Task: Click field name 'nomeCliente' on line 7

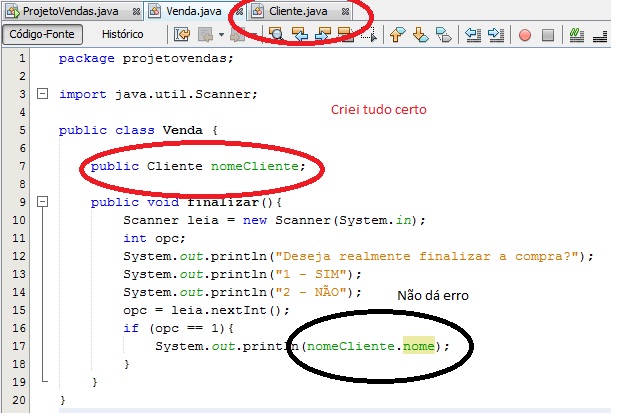Action: pyautogui.click(x=255, y=166)
